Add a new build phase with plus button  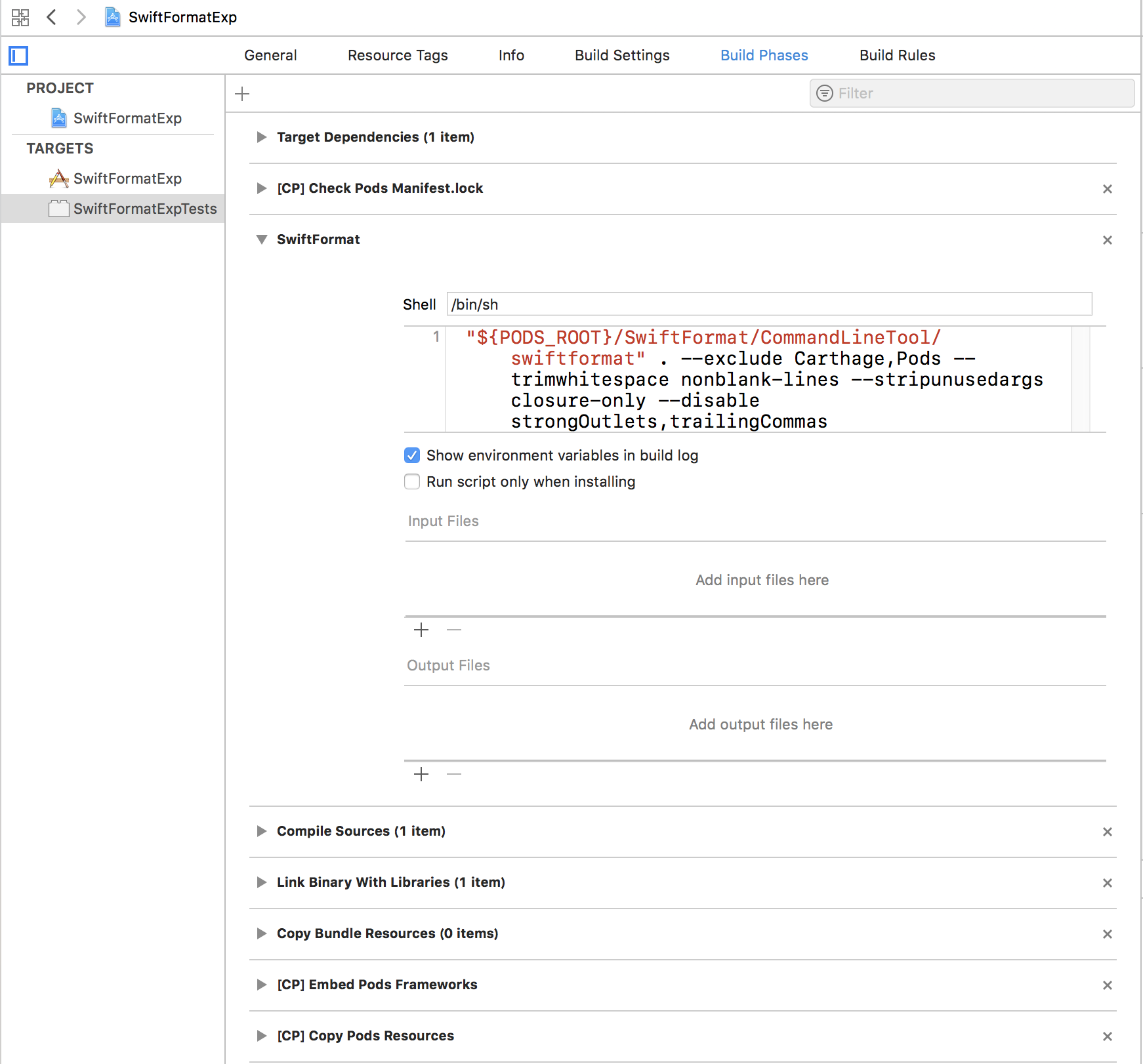tap(242, 94)
